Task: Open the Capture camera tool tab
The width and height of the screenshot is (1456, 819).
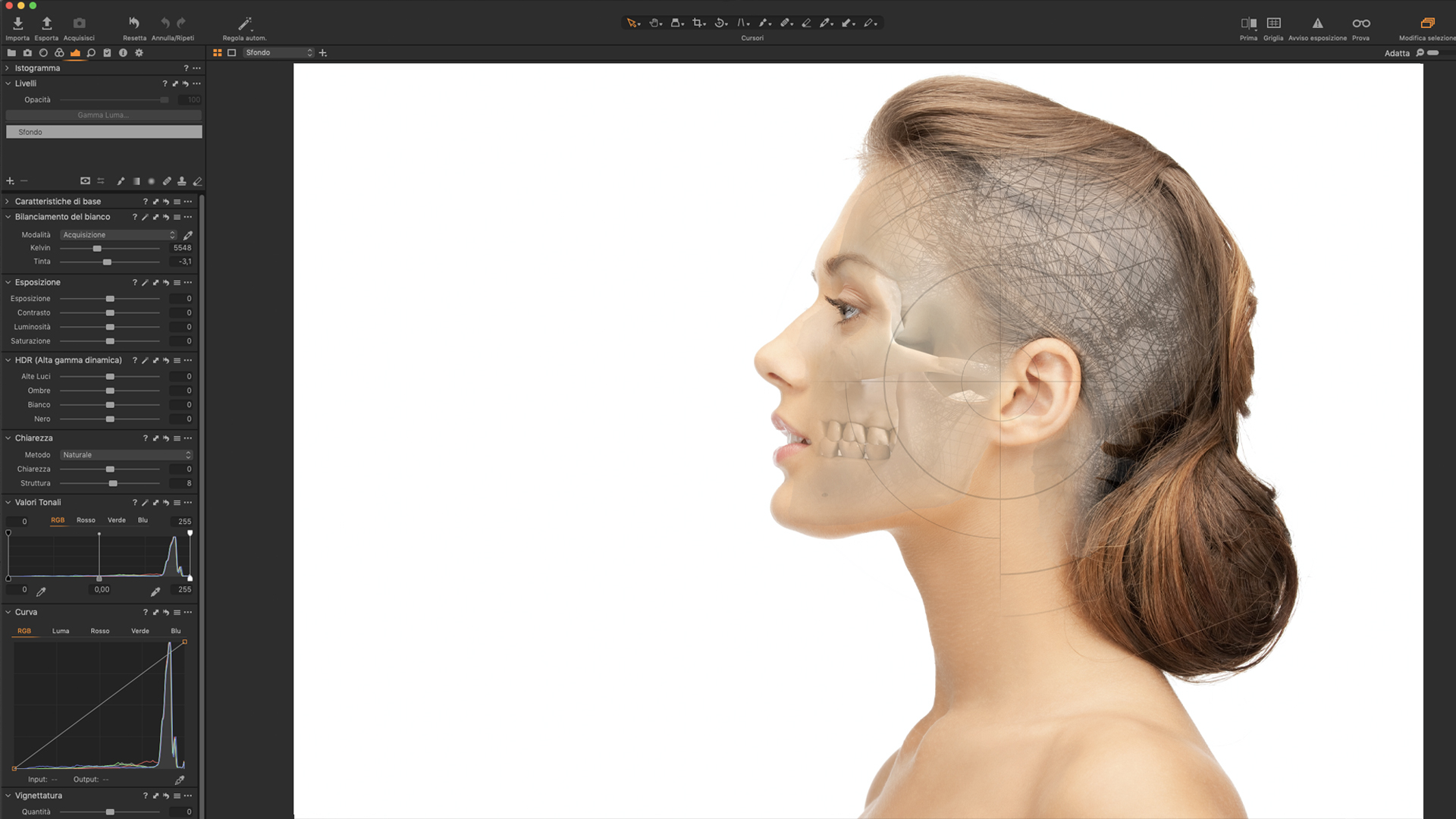Action: (x=27, y=53)
